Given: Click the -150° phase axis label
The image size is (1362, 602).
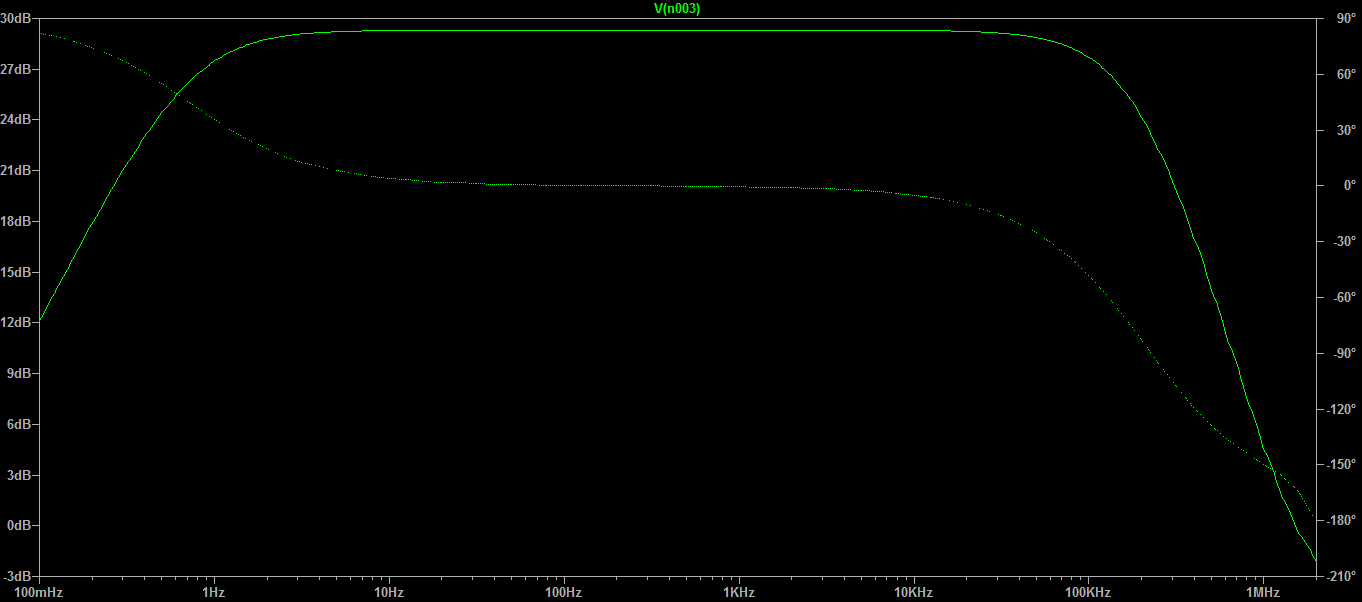Looking at the screenshot, I should pyautogui.click(x=1340, y=464).
